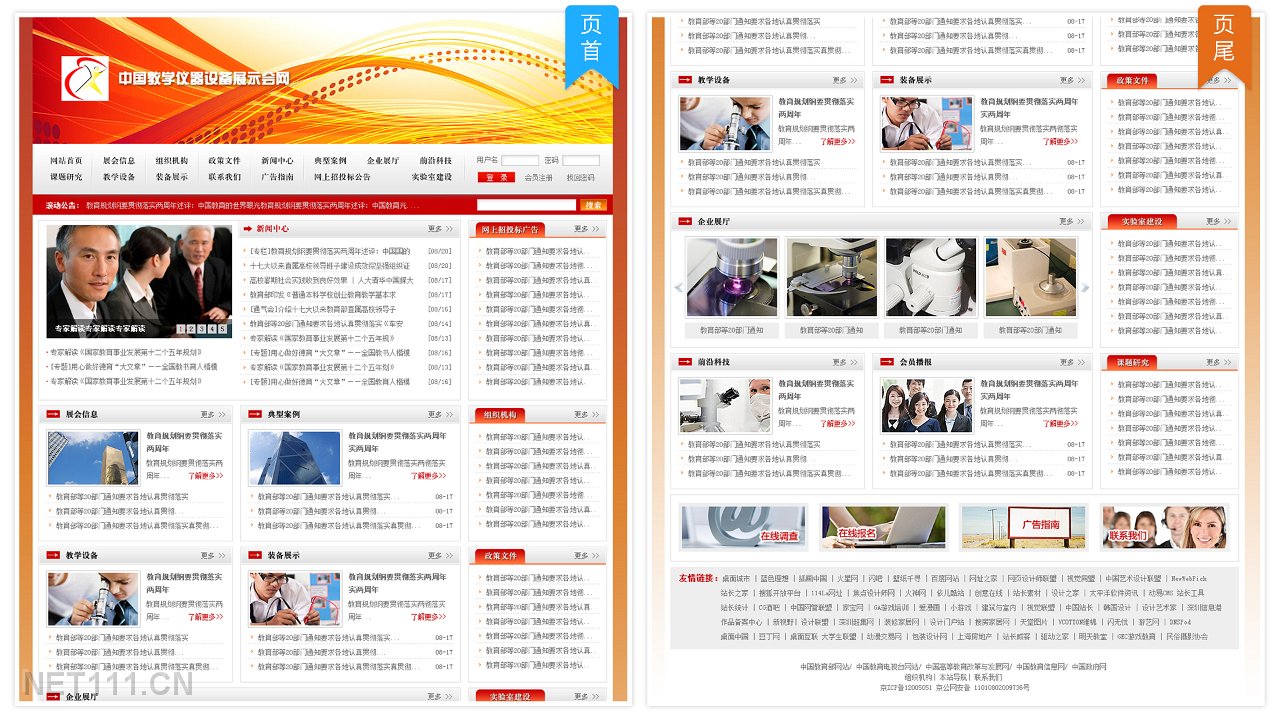Open 政策文件 in the top navigation menu
Screen dimensions: 1280x720
(224, 161)
